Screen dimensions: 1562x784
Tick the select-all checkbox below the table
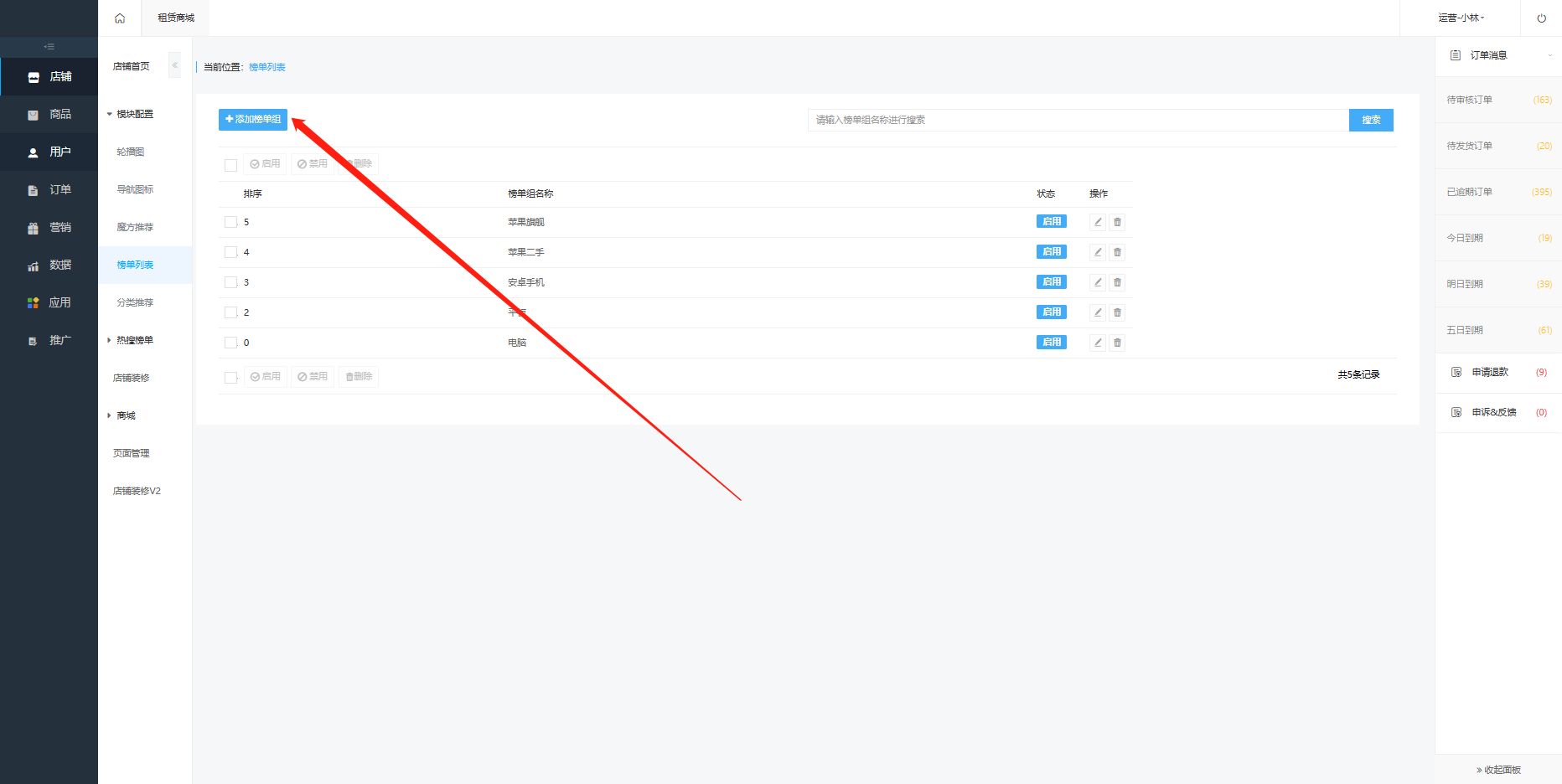(x=230, y=378)
